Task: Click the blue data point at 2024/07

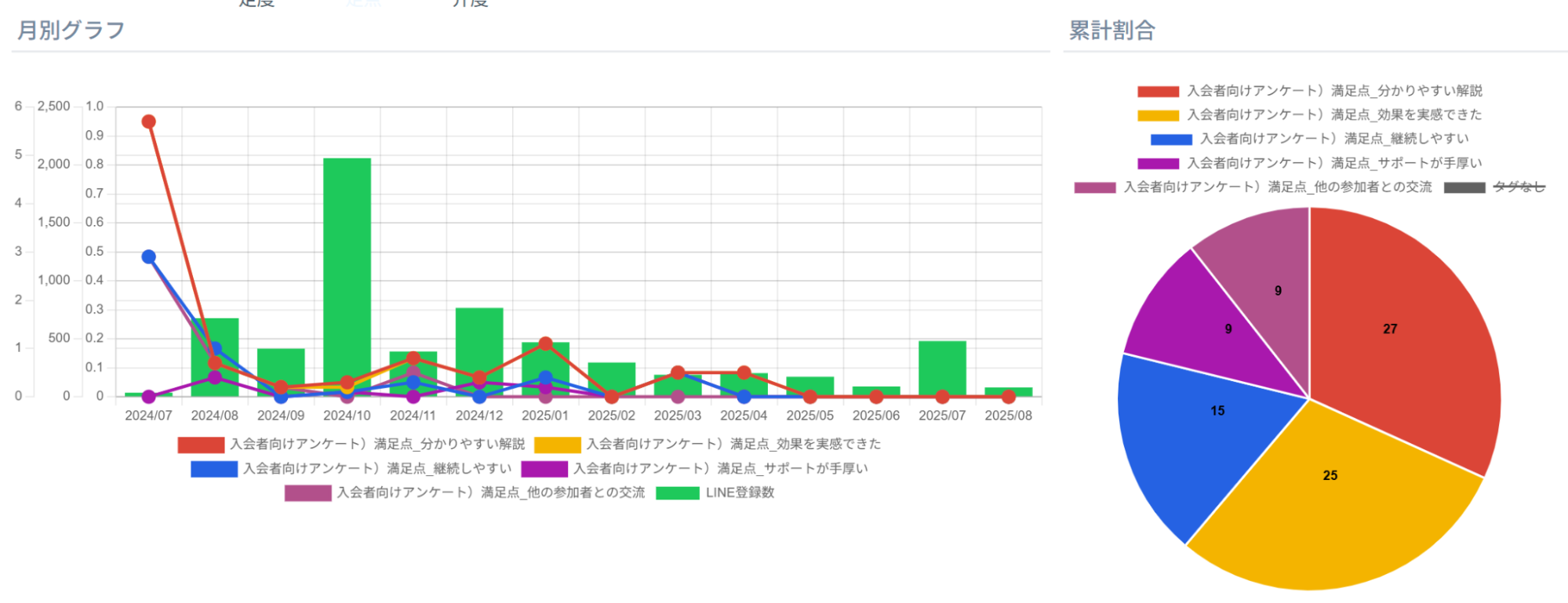Action: [148, 257]
